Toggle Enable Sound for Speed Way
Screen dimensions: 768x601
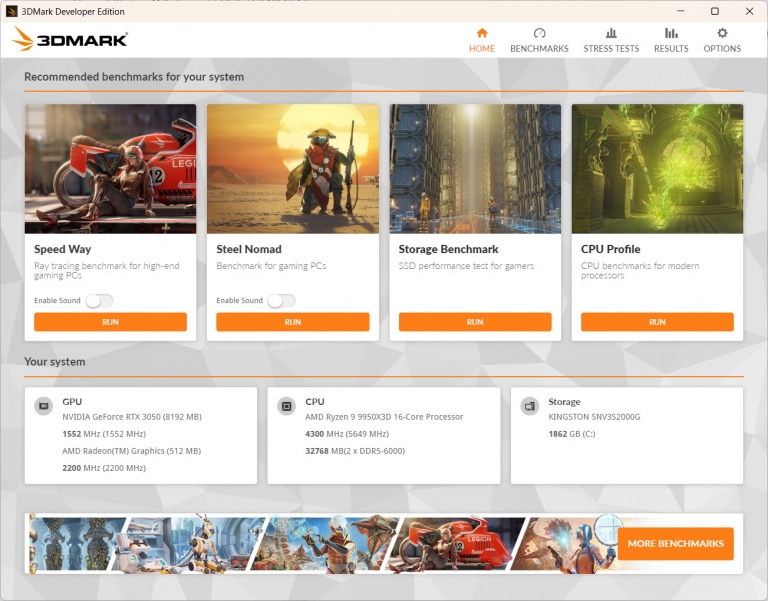click(x=99, y=301)
